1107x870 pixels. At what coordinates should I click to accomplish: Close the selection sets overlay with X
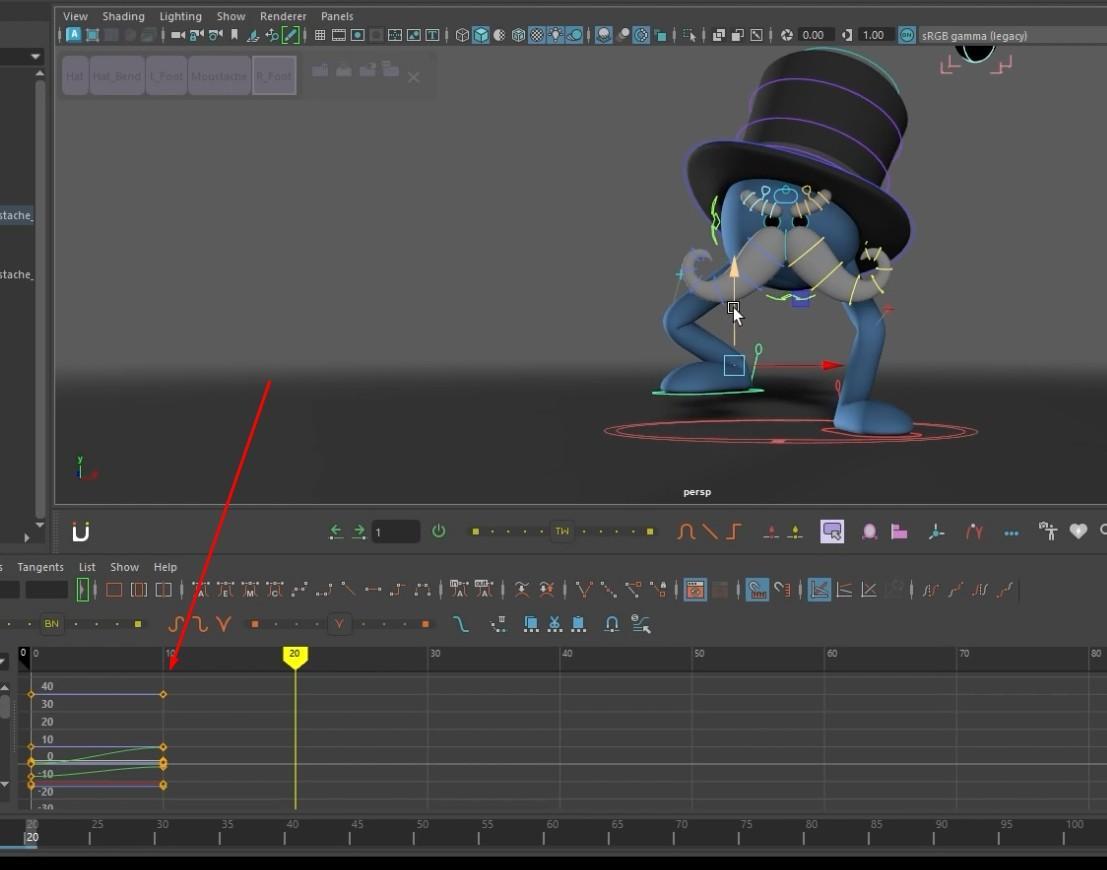pos(414,77)
